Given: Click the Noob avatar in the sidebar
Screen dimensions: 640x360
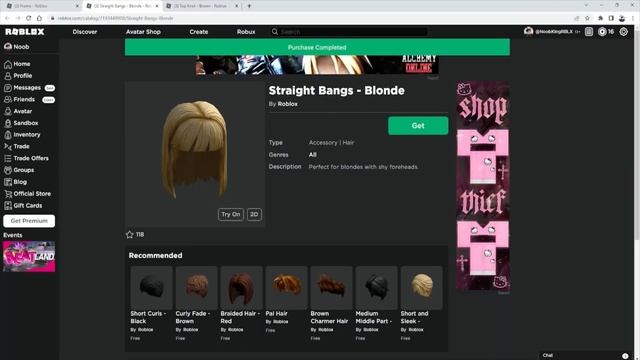Looking at the screenshot, I should click(x=8, y=47).
